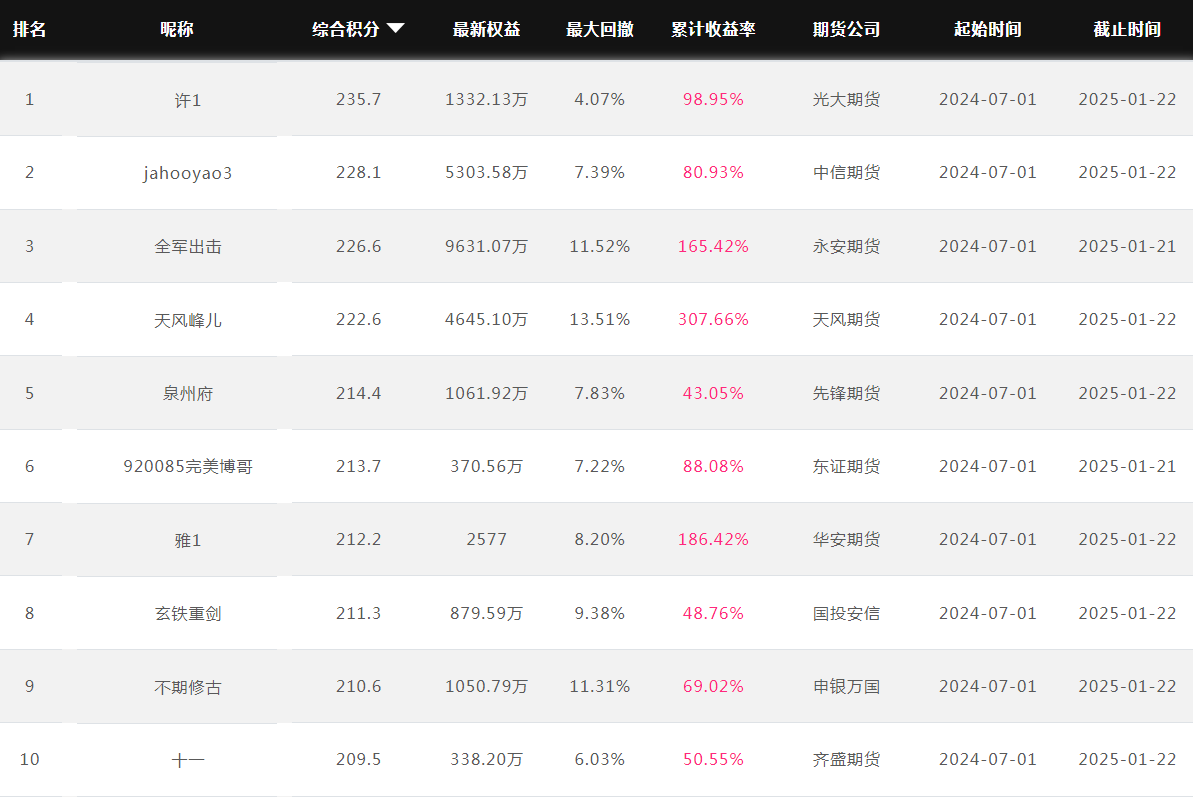Screen dimensions: 1193x797
Task: Click end date 2025-01-21 for 920085完美博哥
Action: pyautogui.click(x=1127, y=466)
